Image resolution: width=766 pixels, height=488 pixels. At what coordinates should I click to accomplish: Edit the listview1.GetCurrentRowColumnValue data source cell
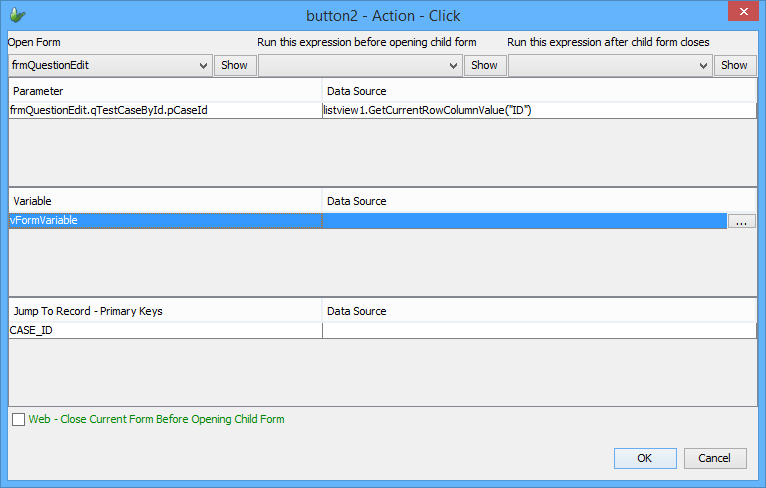point(538,111)
